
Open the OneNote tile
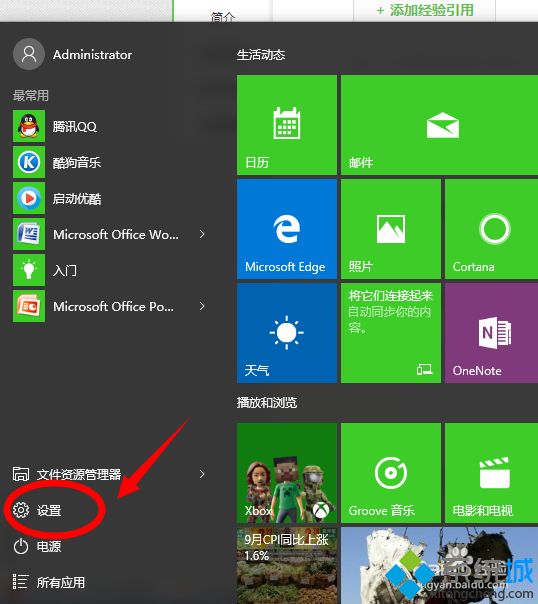tap(491, 333)
